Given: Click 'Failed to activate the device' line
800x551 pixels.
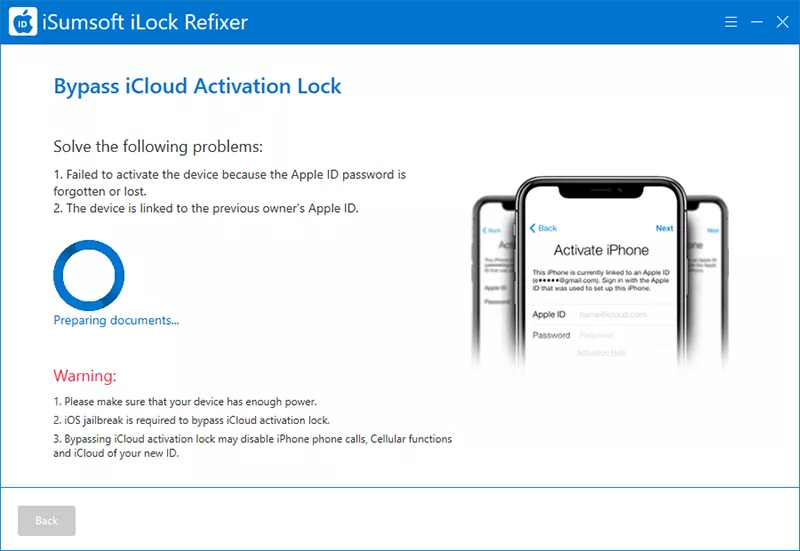Looking at the screenshot, I should [230, 183].
